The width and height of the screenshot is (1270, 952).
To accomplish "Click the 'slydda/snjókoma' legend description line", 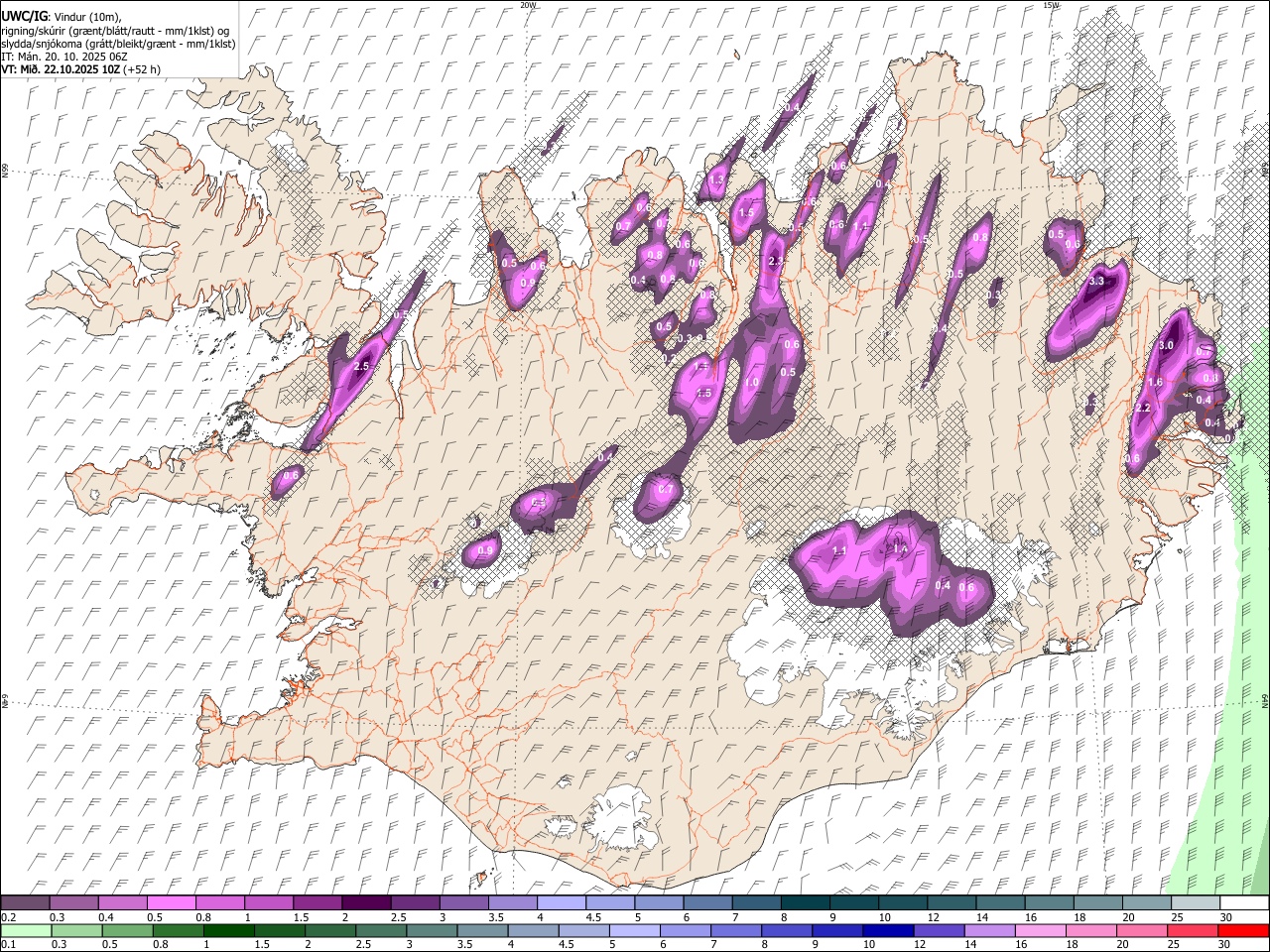I will pyautogui.click(x=118, y=44).
